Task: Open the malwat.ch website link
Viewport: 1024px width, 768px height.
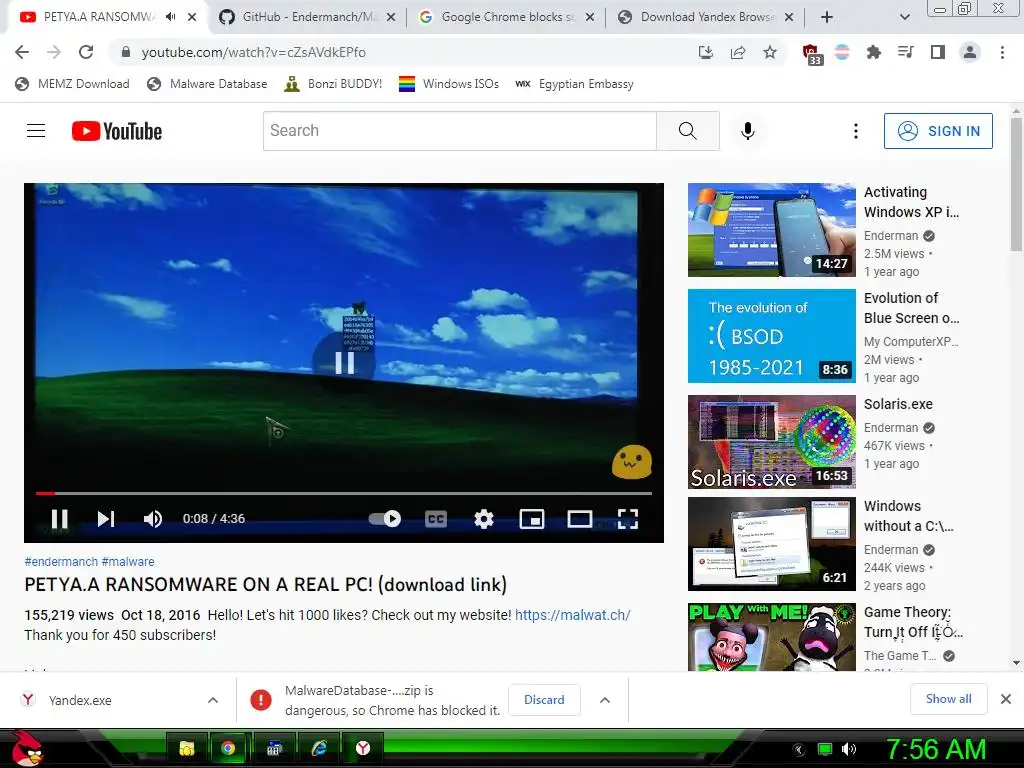Action: tap(572, 615)
